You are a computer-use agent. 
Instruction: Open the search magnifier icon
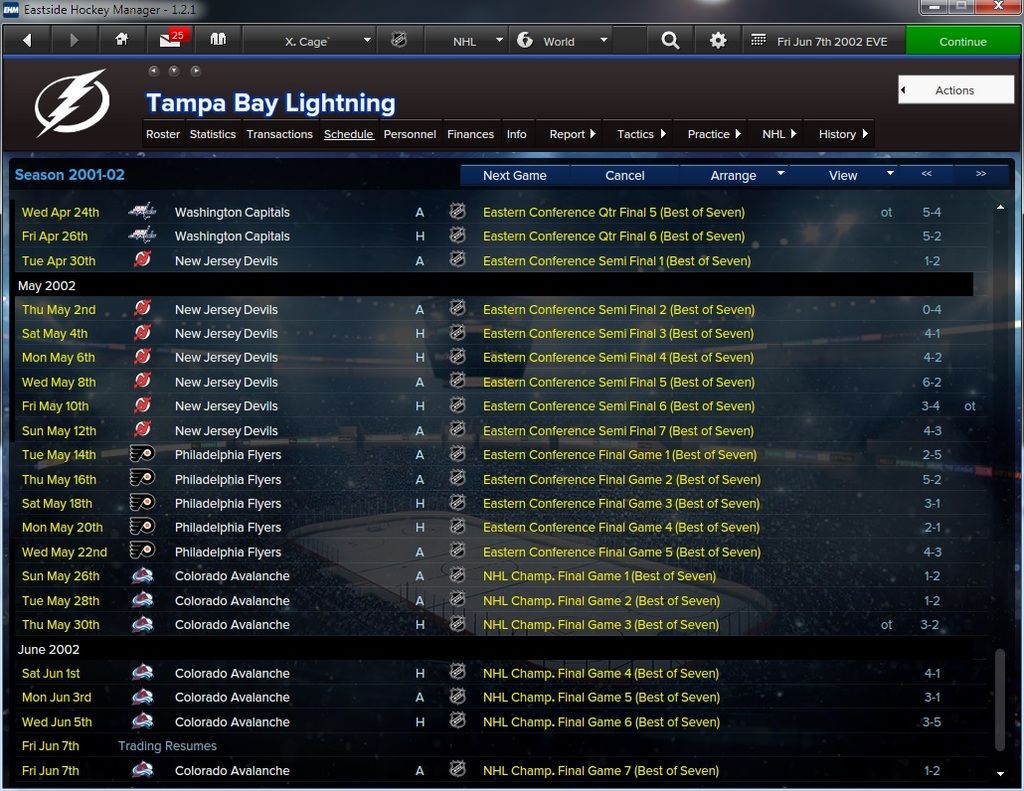tap(670, 40)
